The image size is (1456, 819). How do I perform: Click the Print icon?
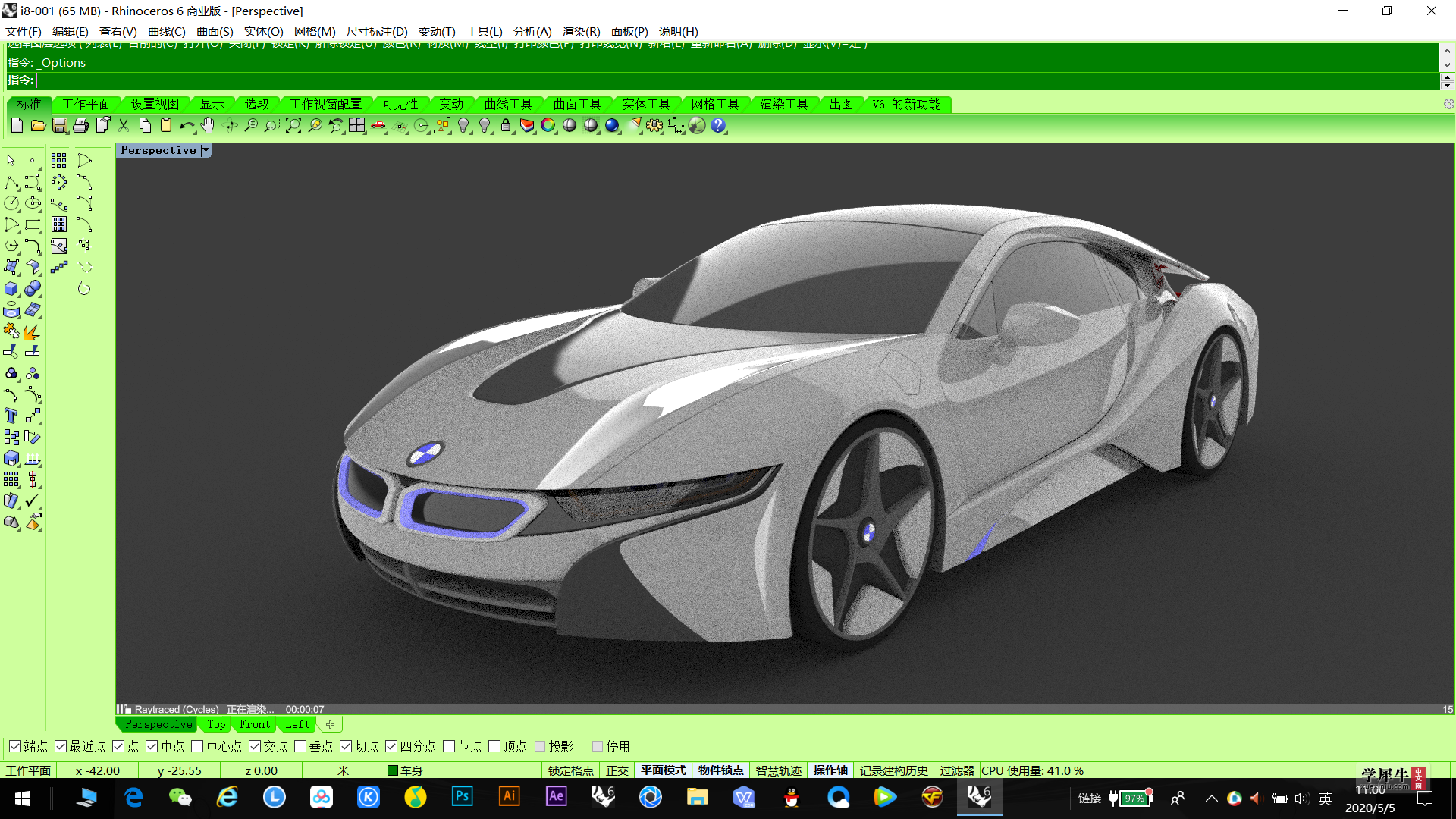click(80, 125)
